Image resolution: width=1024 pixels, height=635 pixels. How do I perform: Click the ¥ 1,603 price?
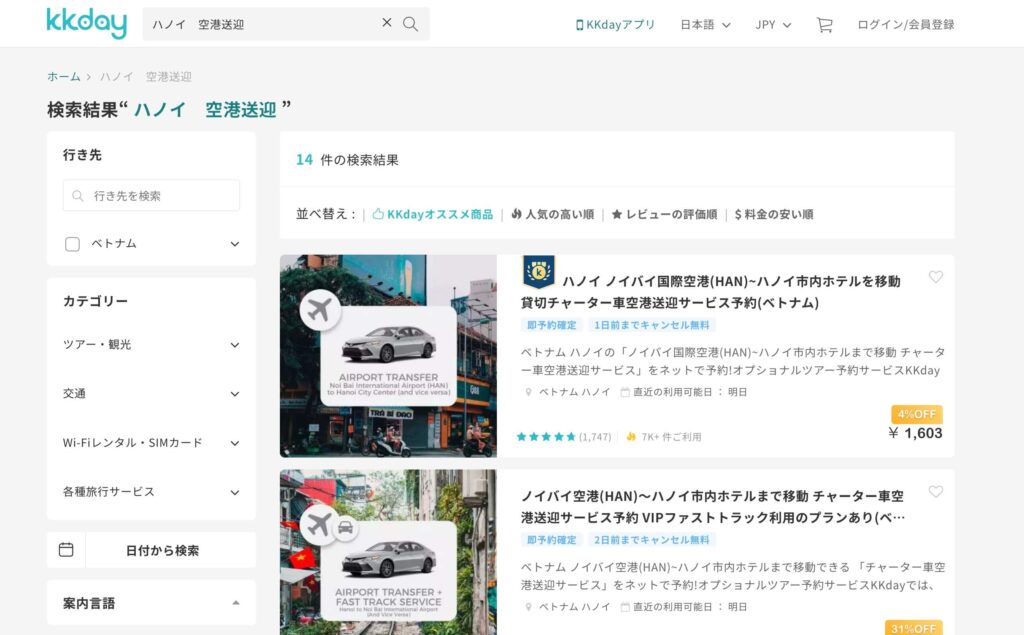(x=916, y=433)
